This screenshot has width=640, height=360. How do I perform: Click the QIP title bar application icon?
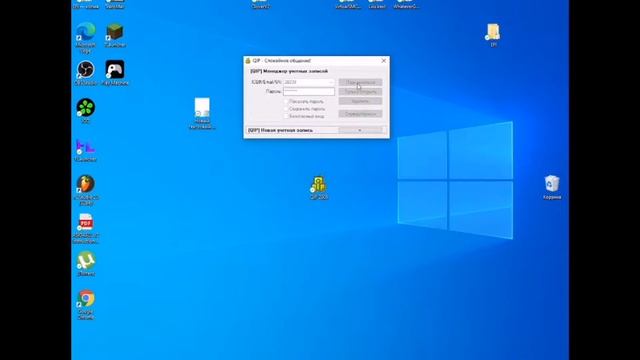pos(248,60)
